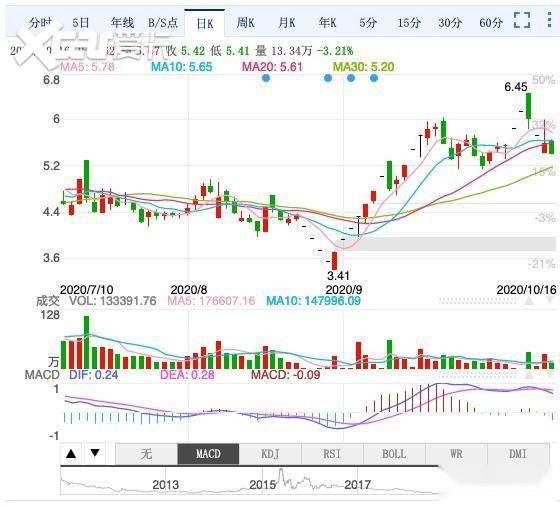Image resolution: width=560 pixels, height=507 pixels.
Task: Click the small up arrow beside volume panel
Action: [529, 301]
